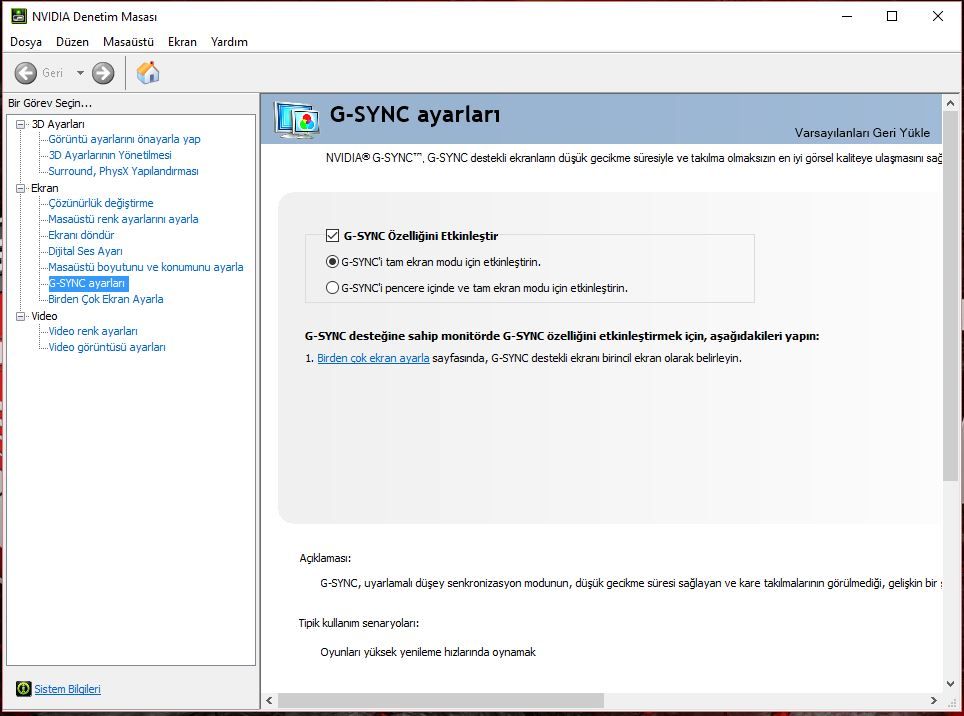Click the Back (Geri) arrow icon
The width and height of the screenshot is (964, 716).
click(25, 73)
